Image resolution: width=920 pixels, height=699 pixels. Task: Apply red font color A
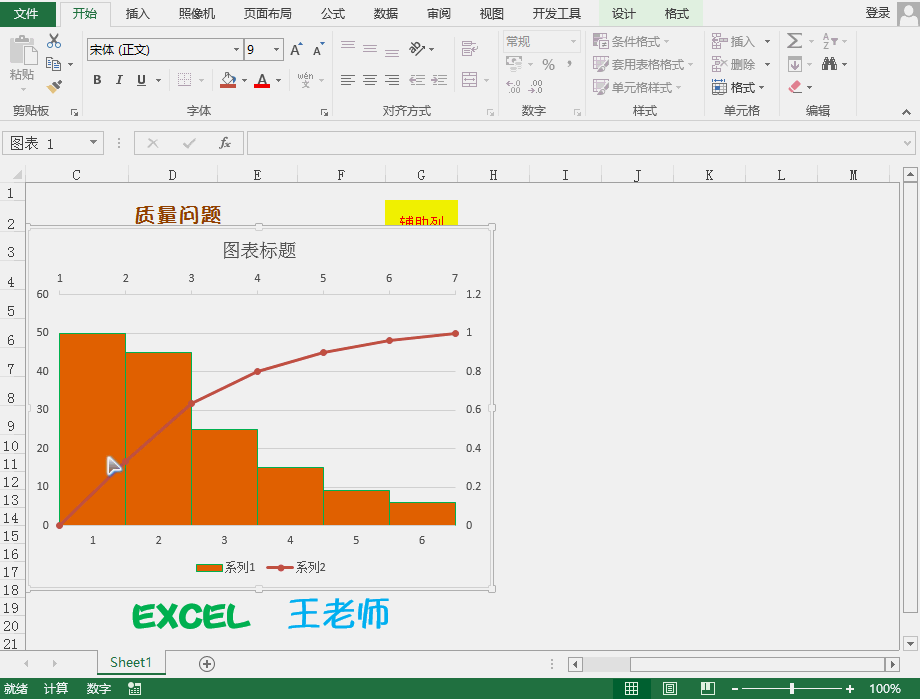pyautogui.click(x=262, y=80)
